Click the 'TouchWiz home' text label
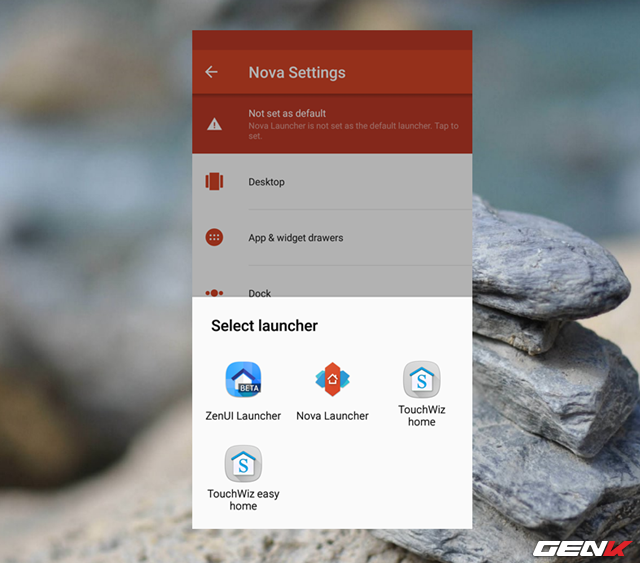Image resolution: width=640 pixels, height=563 pixels. point(421,416)
